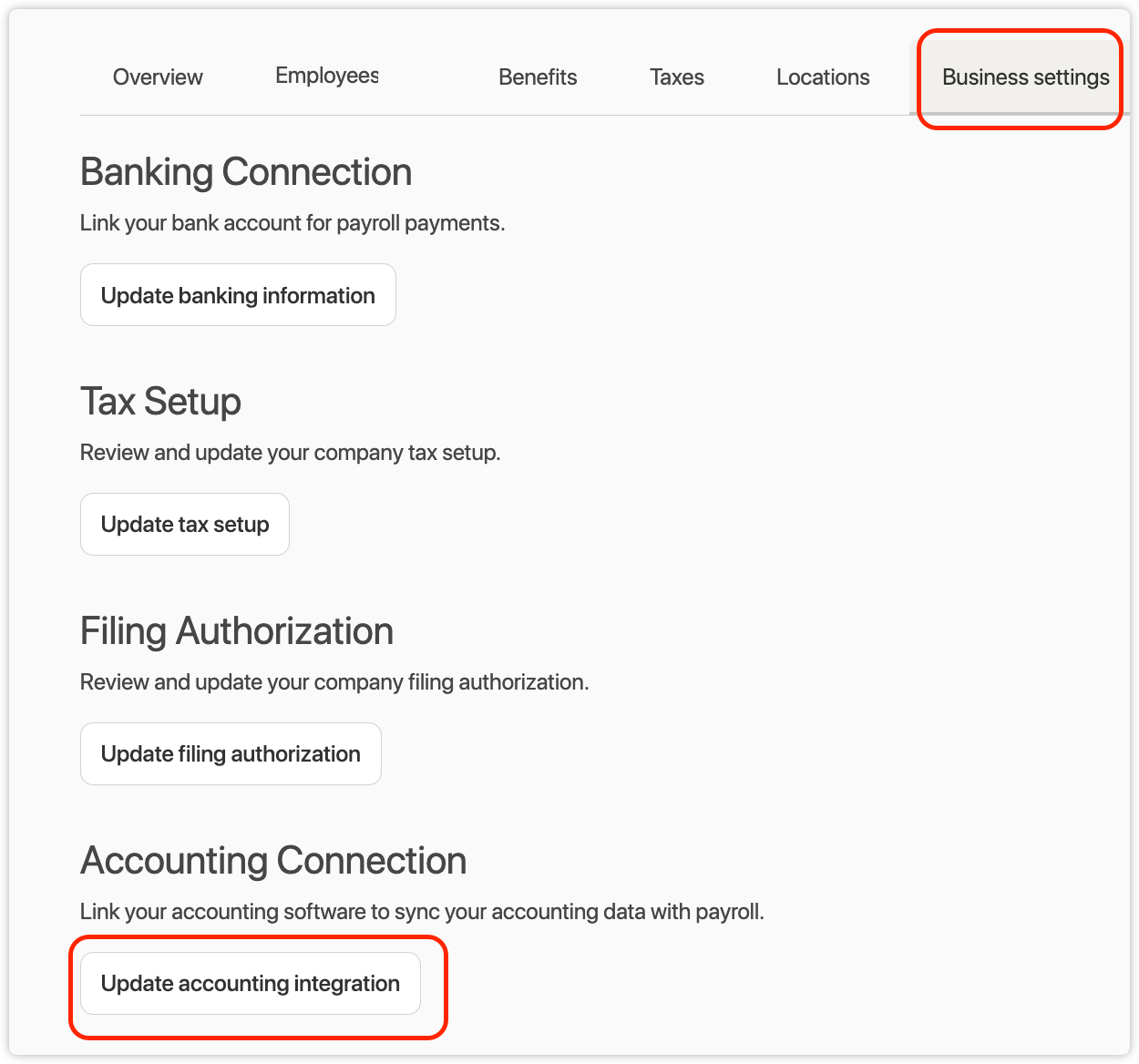Select the Taxes tab

click(x=676, y=77)
